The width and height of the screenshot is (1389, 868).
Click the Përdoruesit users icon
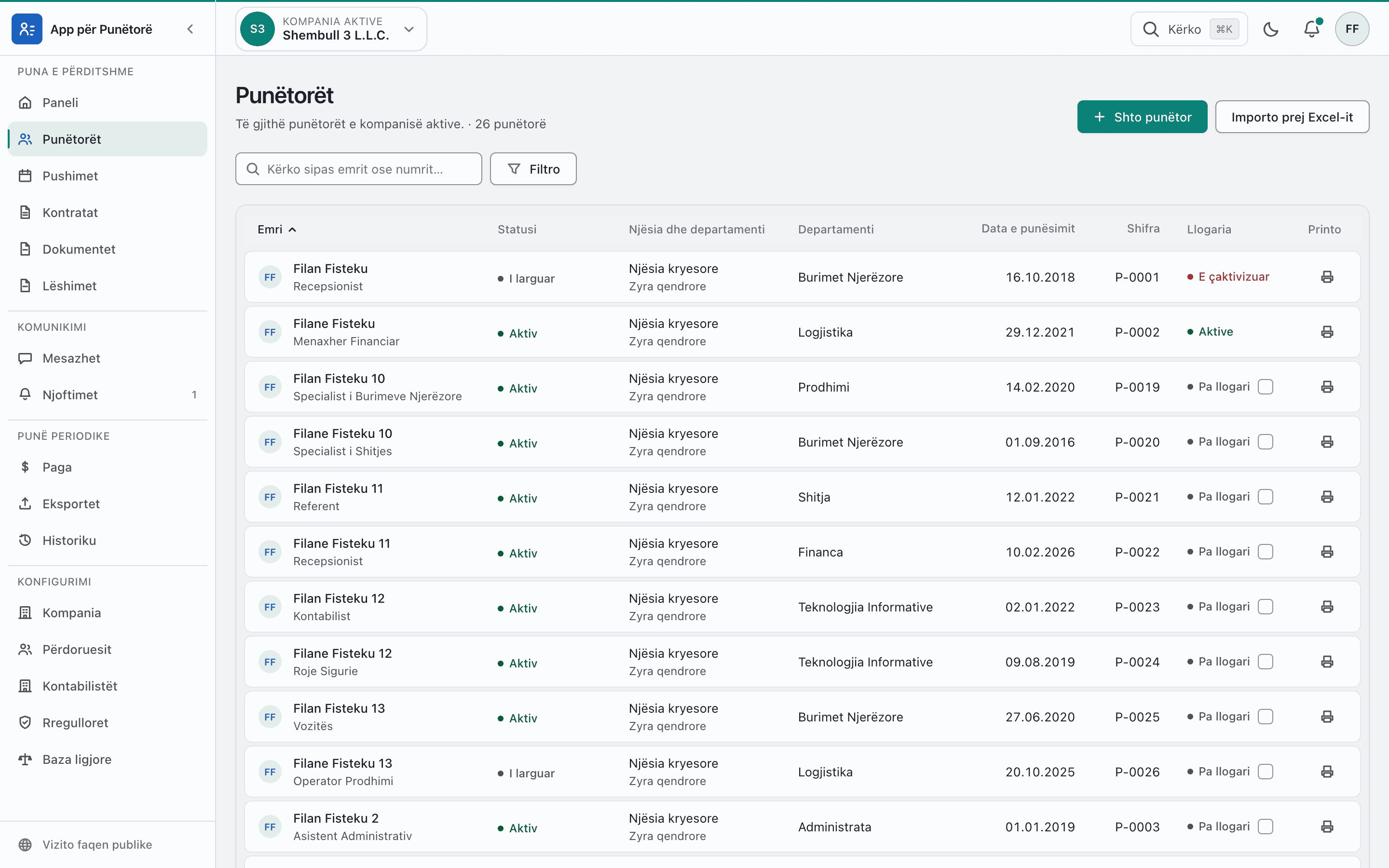[25, 649]
